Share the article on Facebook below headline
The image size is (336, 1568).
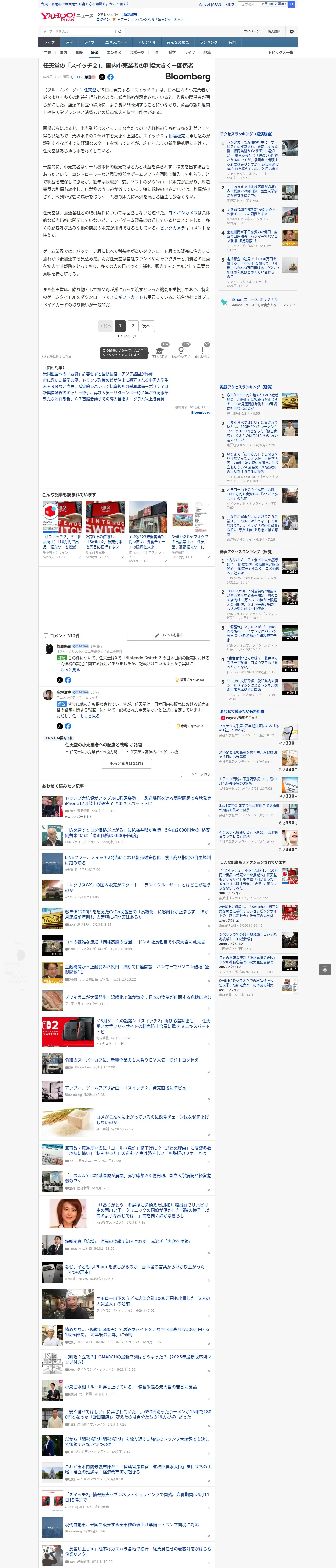pyautogui.click(x=110, y=77)
